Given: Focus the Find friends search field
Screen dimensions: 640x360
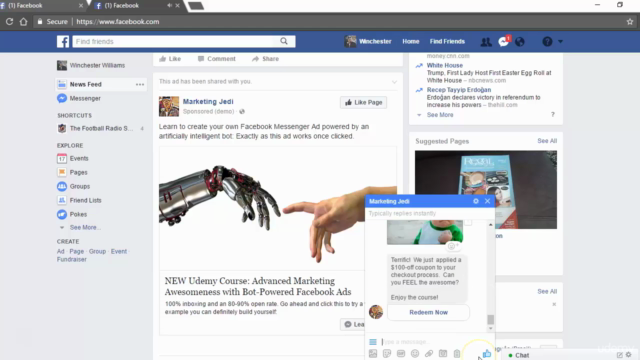Looking at the screenshot, I should [x=176, y=41].
